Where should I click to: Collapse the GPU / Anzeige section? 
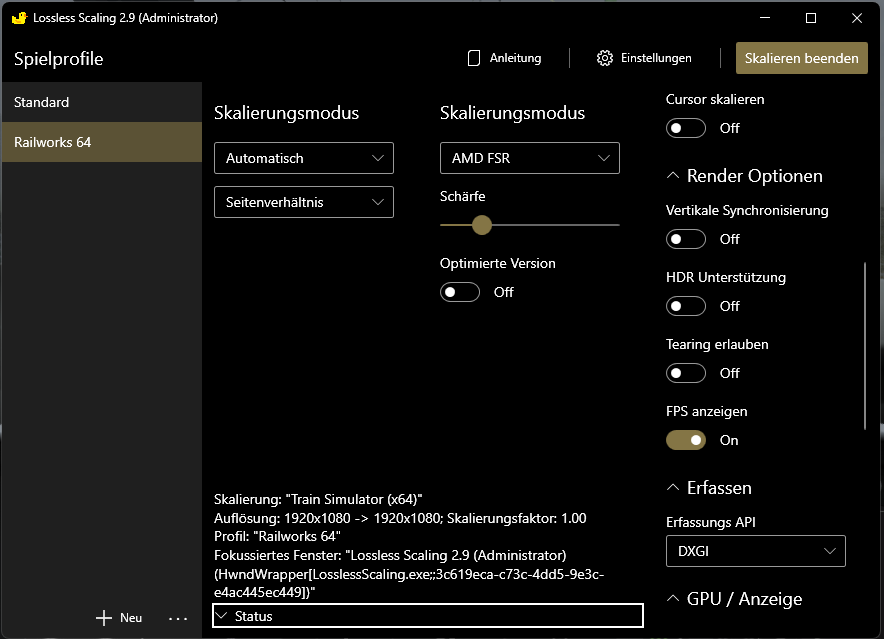[734, 599]
